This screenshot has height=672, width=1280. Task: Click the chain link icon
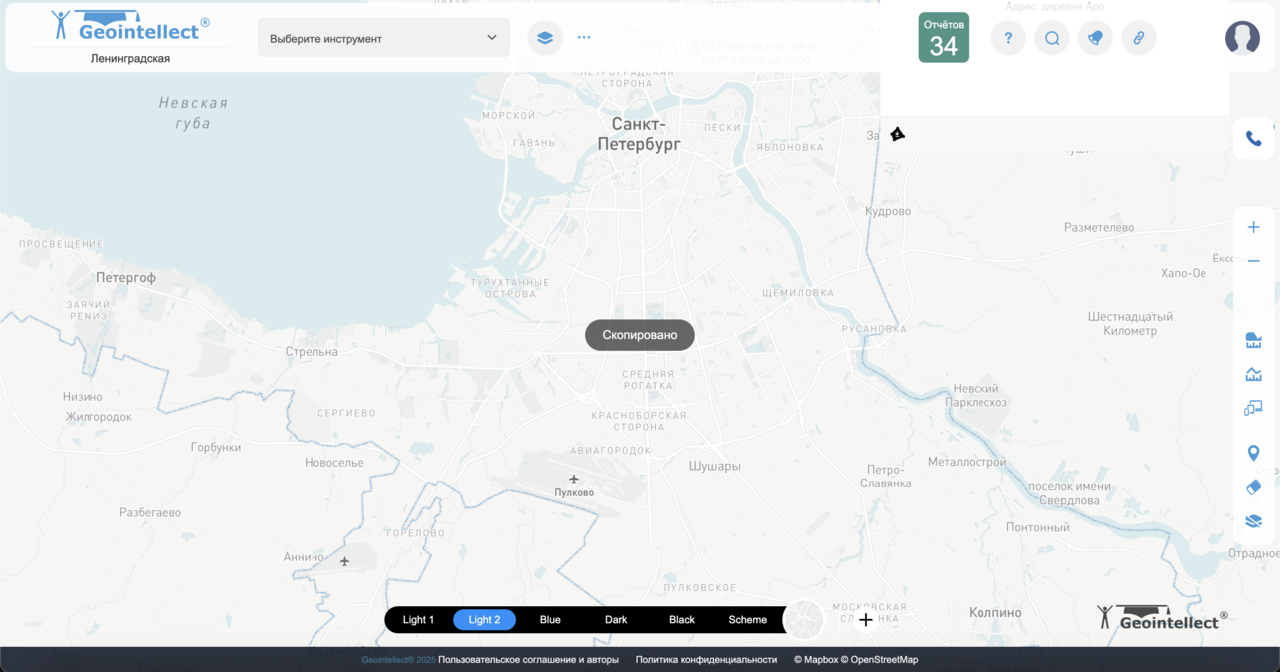tap(1139, 39)
